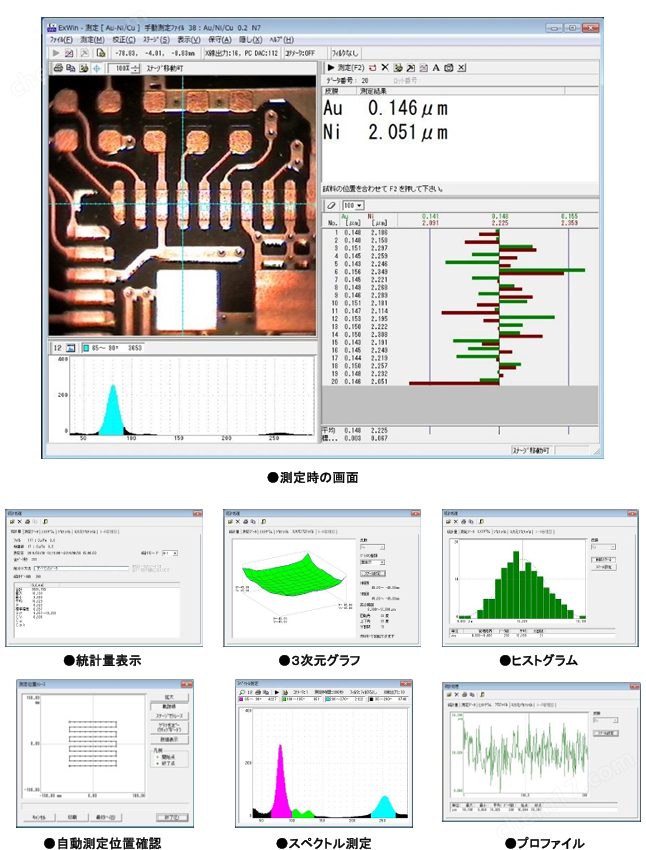Click printer icon in spectrum measurement window

[257, 692]
